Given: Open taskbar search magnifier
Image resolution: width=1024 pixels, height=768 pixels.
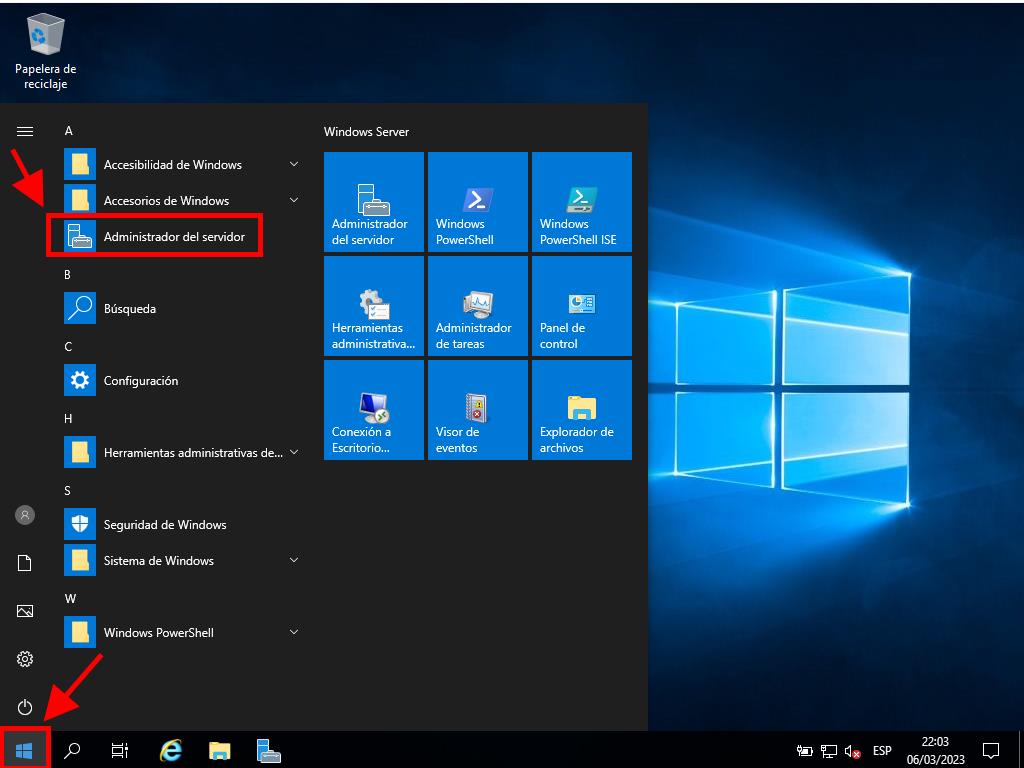Looking at the screenshot, I should point(72,750).
